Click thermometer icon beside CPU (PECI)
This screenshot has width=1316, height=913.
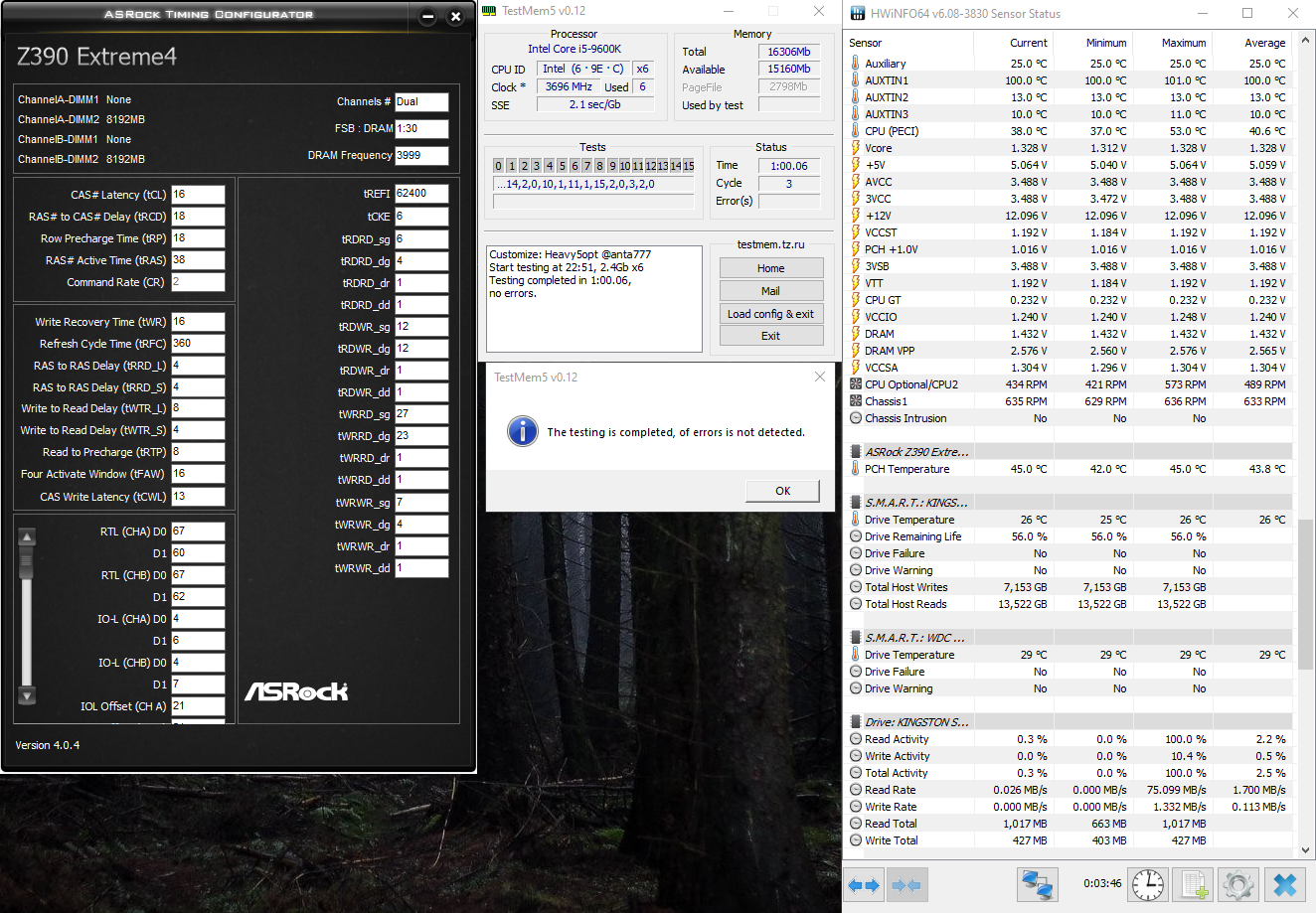click(855, 131)
